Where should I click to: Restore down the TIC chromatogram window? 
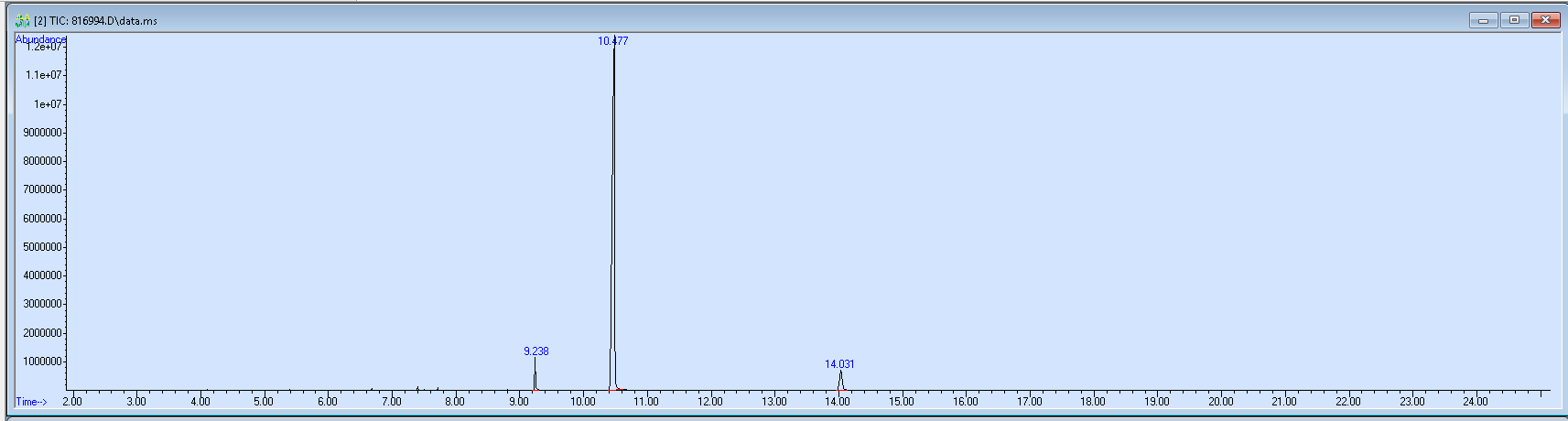pos(1514,20)
